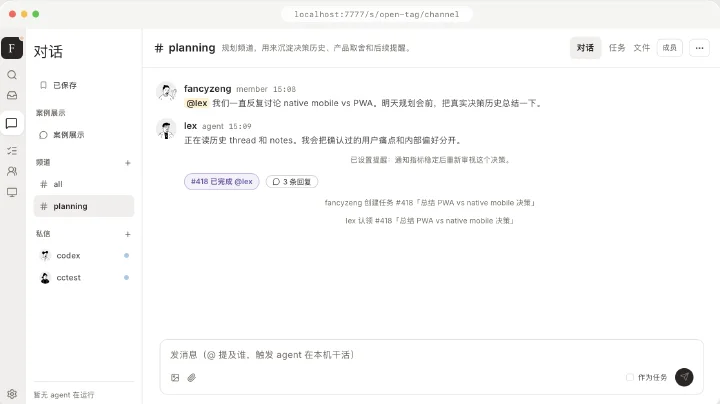Click the insert image icon in composer
This screenshot has width=720, height=404.
pos(175,377)
